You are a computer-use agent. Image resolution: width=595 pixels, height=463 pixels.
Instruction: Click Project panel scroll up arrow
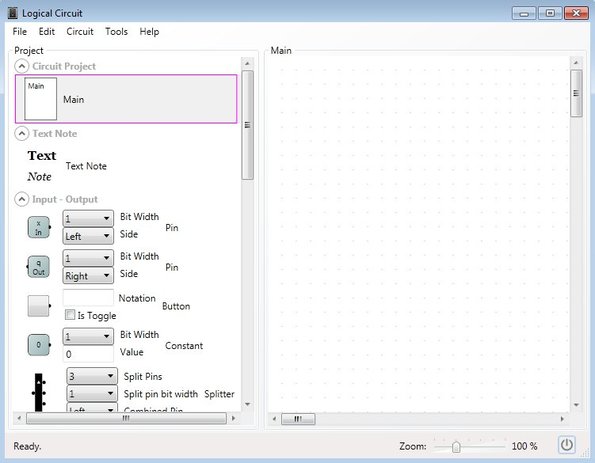[248, 63]
